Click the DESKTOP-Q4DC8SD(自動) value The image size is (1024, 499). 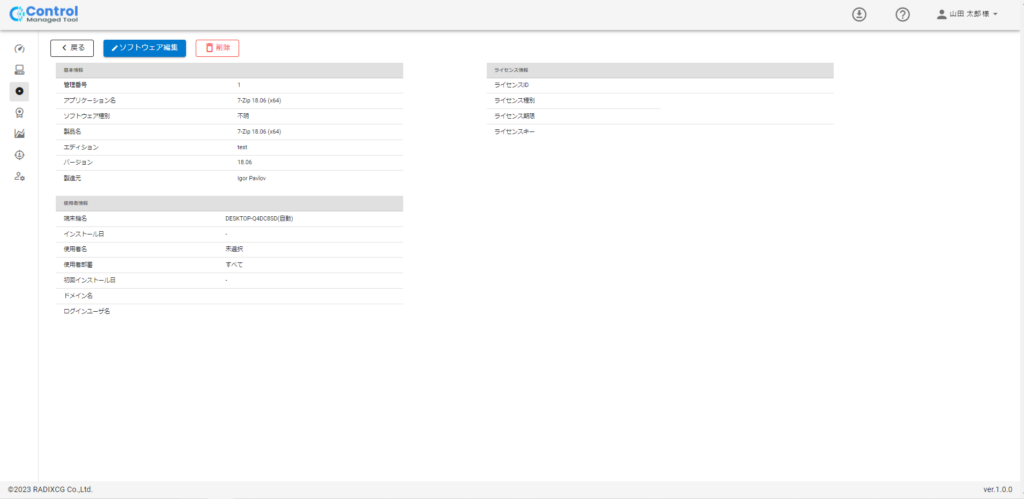pyautogui.click(x=259, y=219)
